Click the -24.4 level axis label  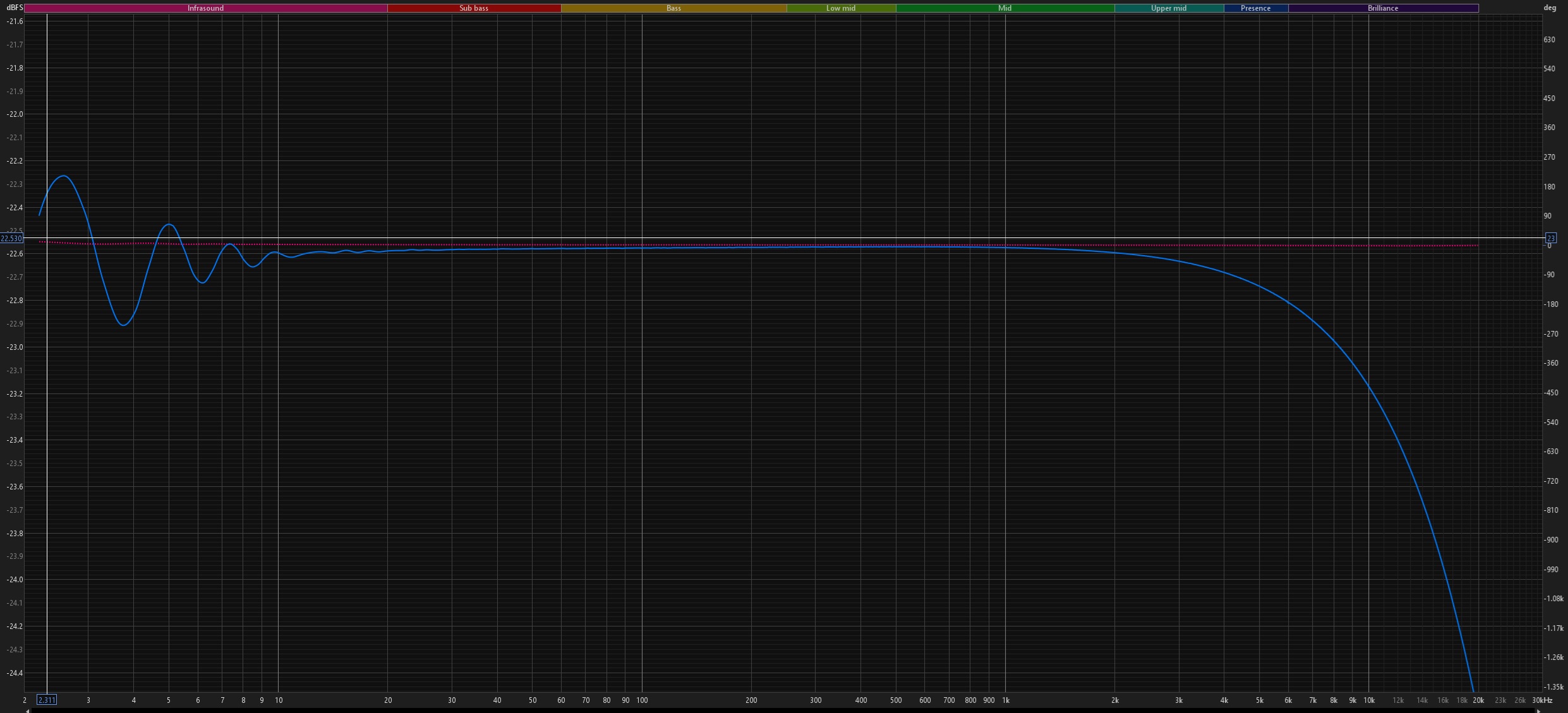click(x=15, y=673)
